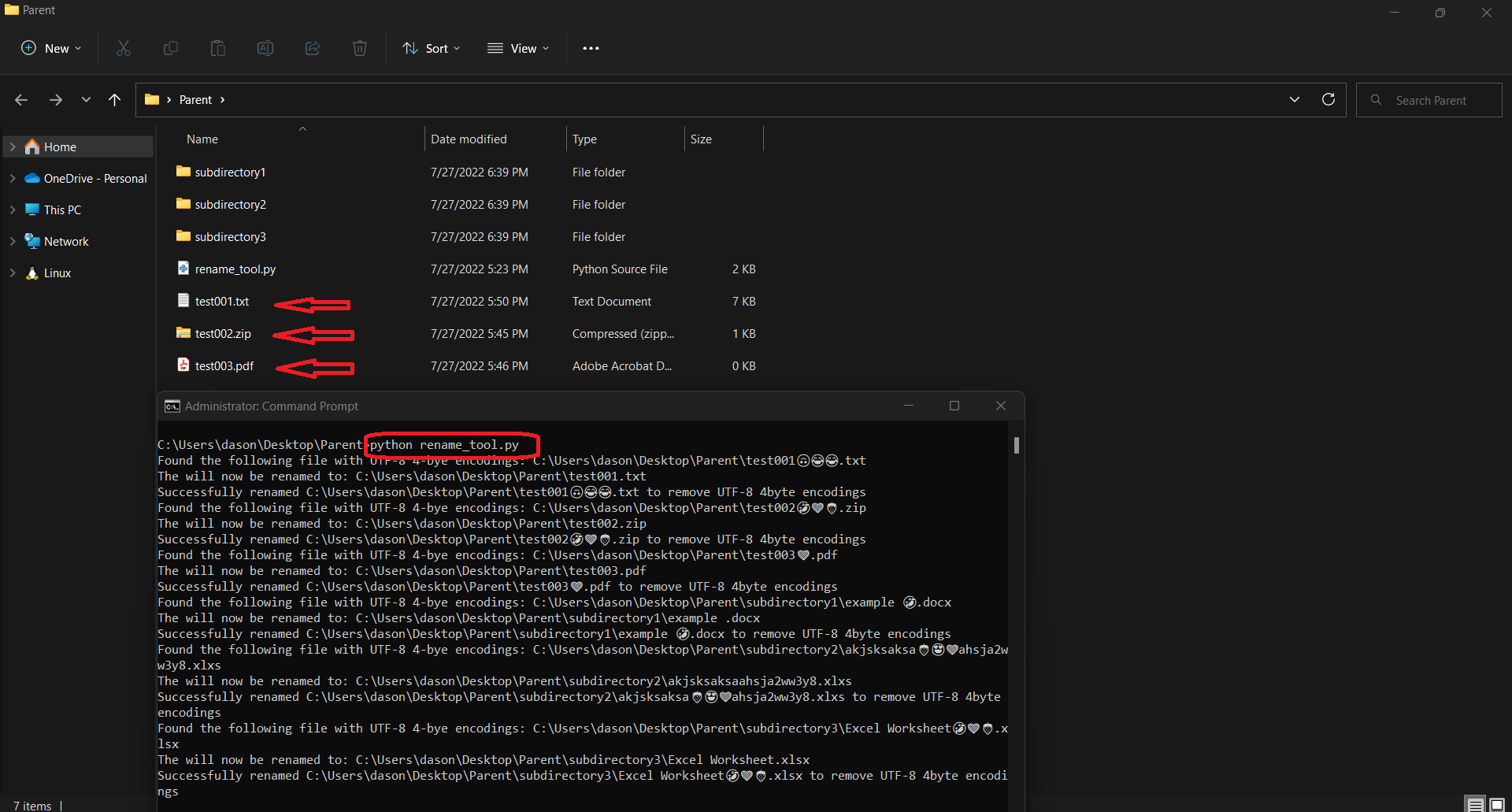
Task: Click the 7 KB size cell
Action: [x=744, y=302]
